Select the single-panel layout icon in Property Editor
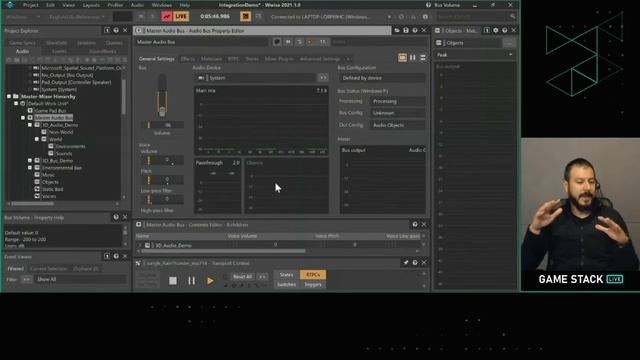 [x=402, y=58]
